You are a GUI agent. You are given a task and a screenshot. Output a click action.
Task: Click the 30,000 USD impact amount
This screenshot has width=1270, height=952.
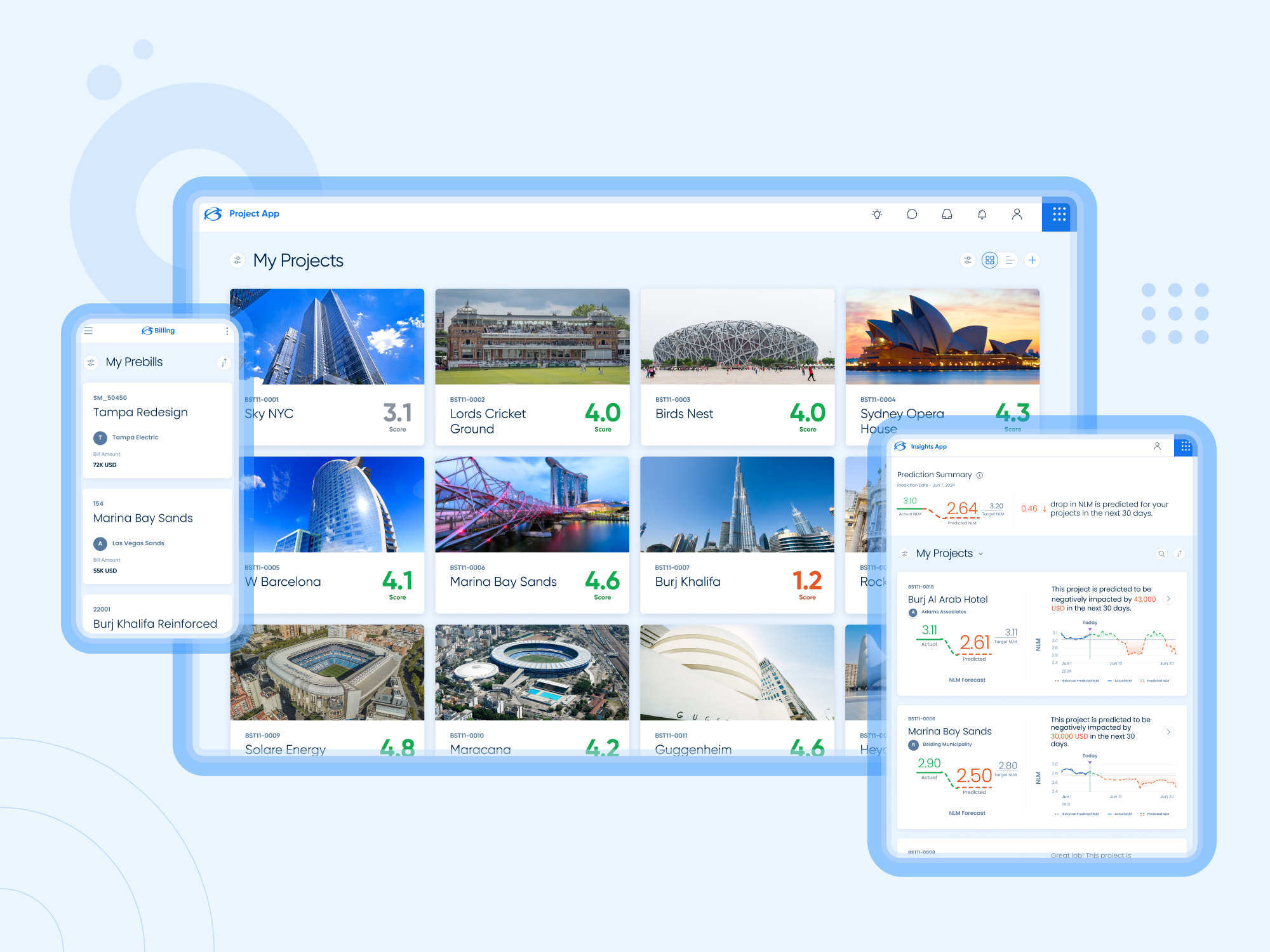pos(1069,736)
